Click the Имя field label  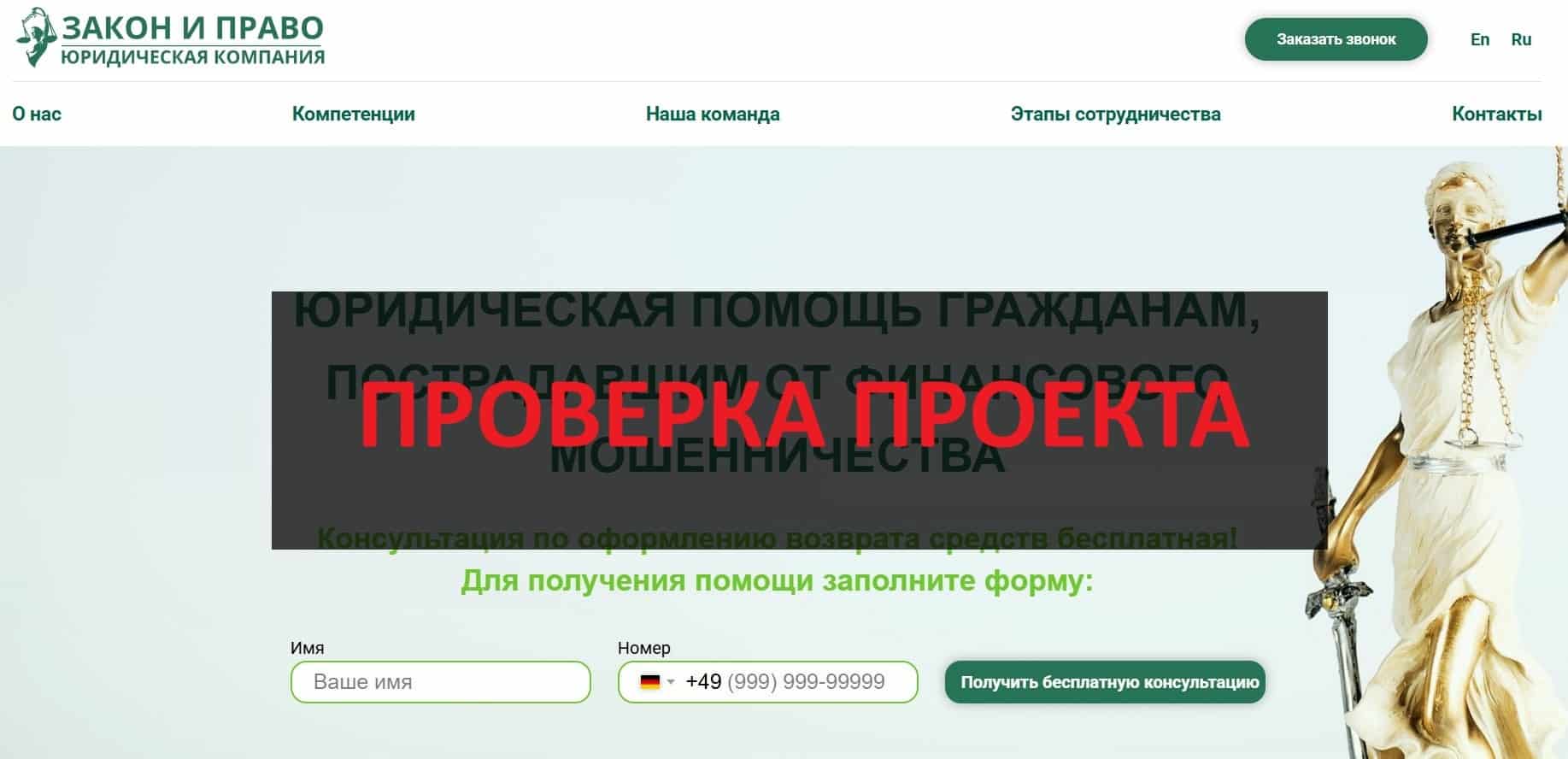(307, 648)
